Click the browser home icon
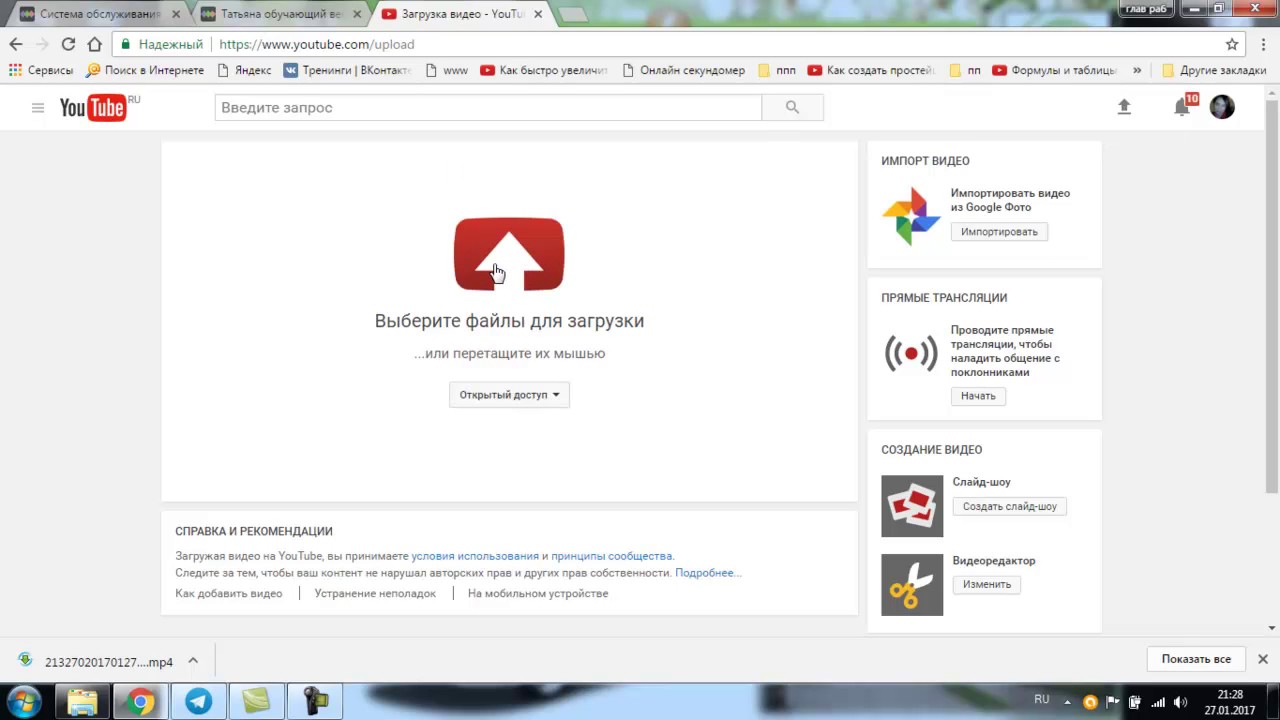 coord(94,44)
